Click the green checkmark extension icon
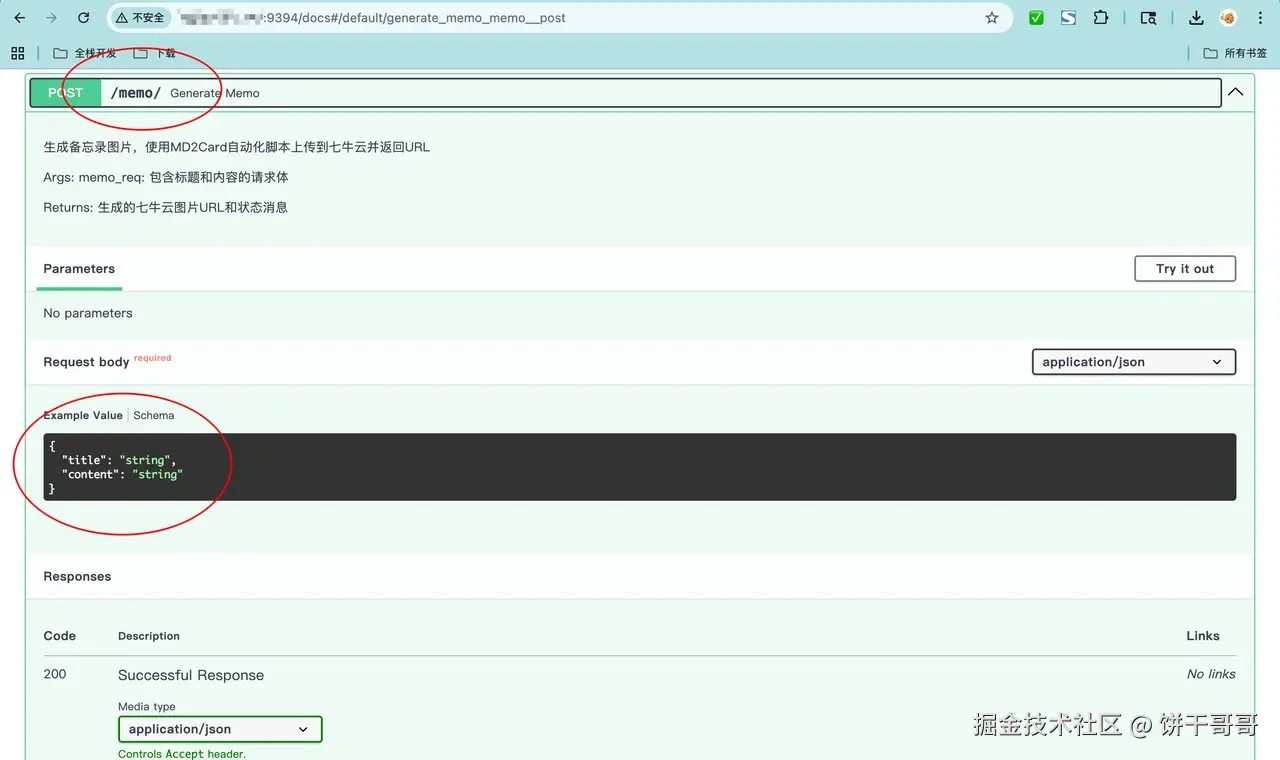 coord(1036,17)
